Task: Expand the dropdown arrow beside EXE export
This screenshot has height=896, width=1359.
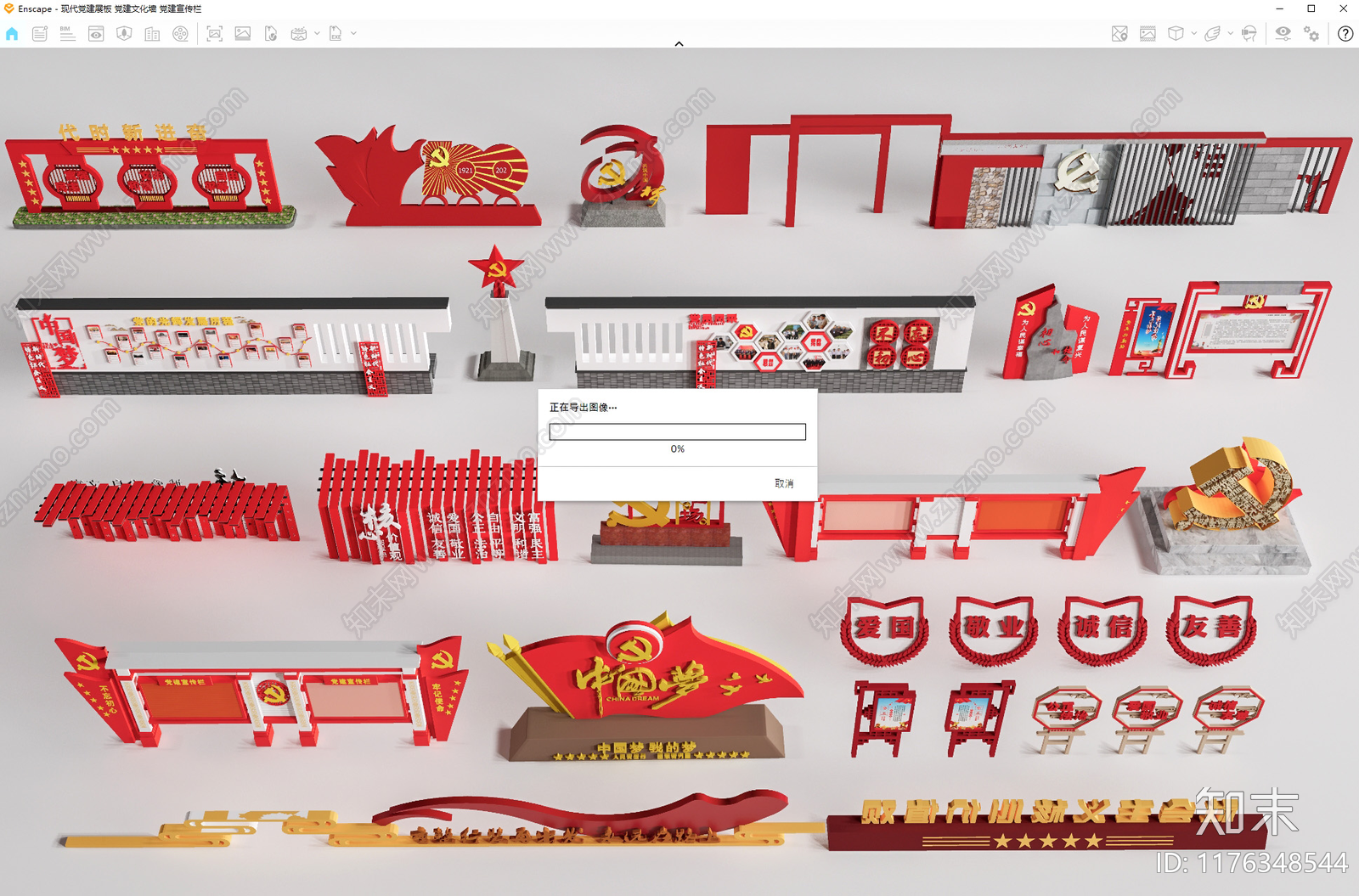Action: [353, 34]
